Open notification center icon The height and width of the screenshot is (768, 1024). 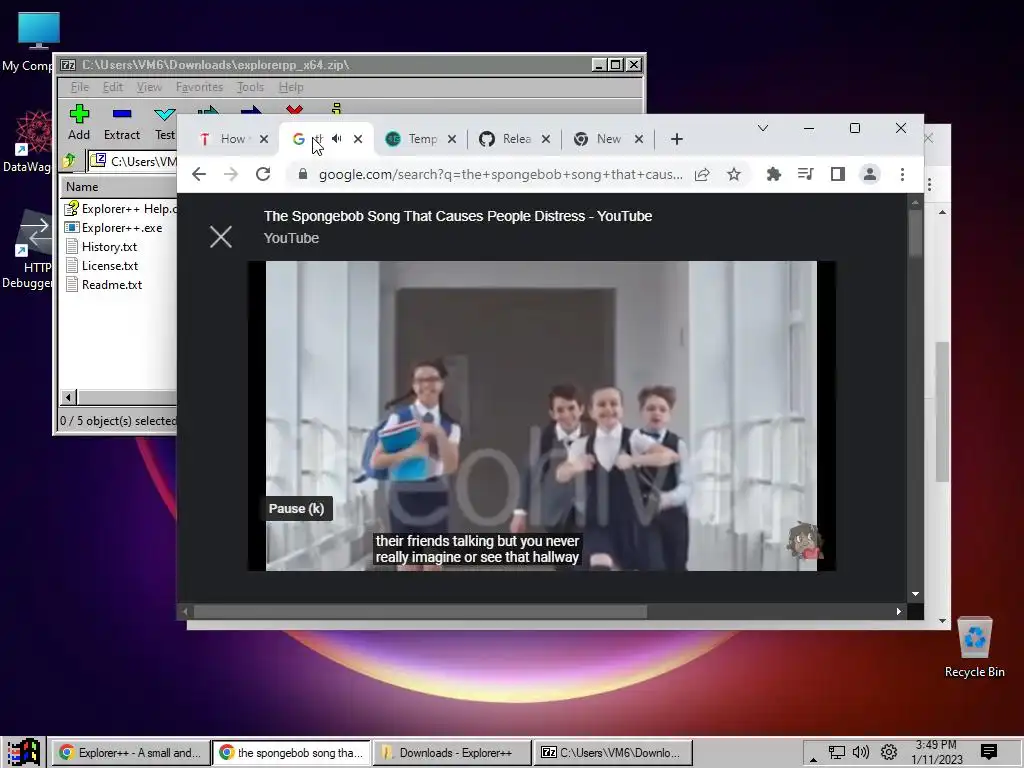[x=989, y=752]
